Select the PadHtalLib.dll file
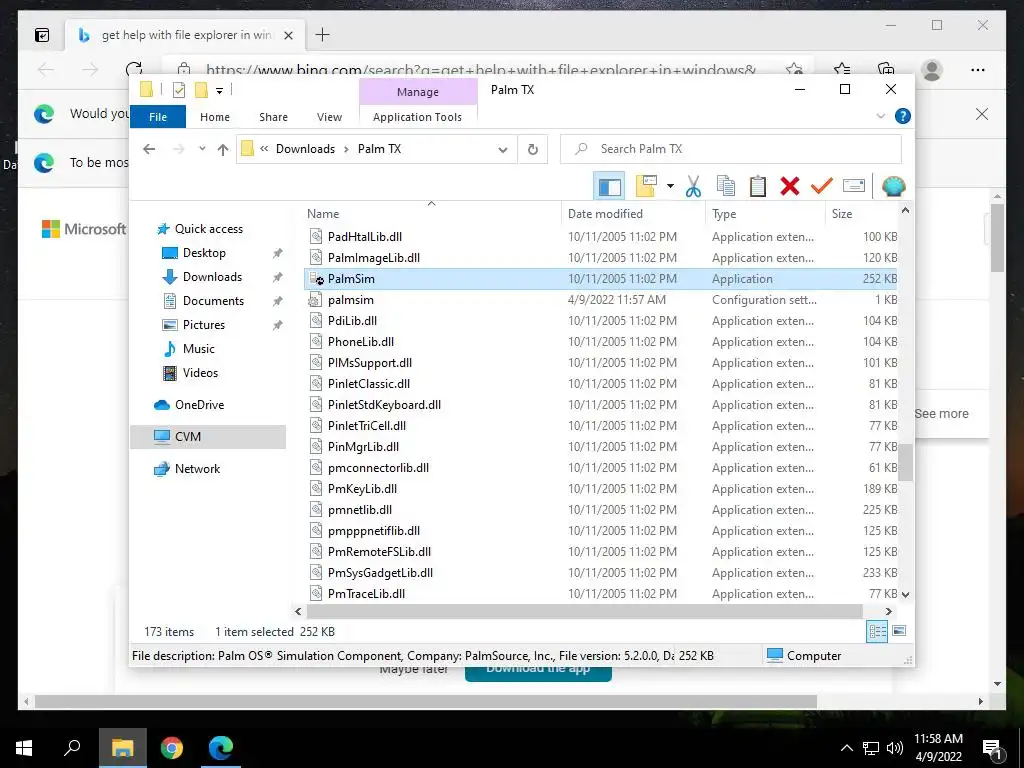 tap(600, 237)
